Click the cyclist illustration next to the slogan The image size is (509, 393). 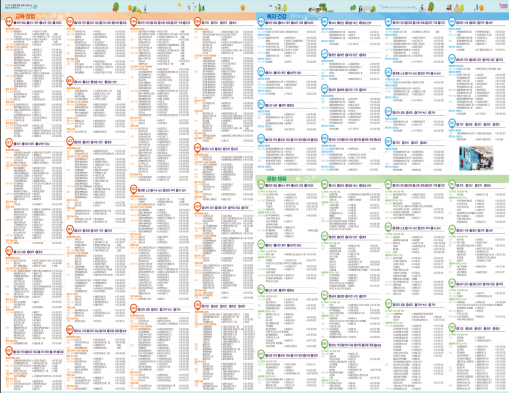point(422,8)
